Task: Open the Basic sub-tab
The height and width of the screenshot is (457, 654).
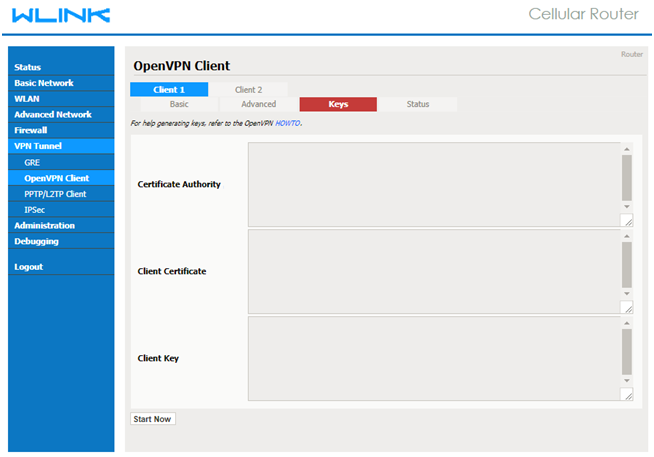Action: [179, 104]
